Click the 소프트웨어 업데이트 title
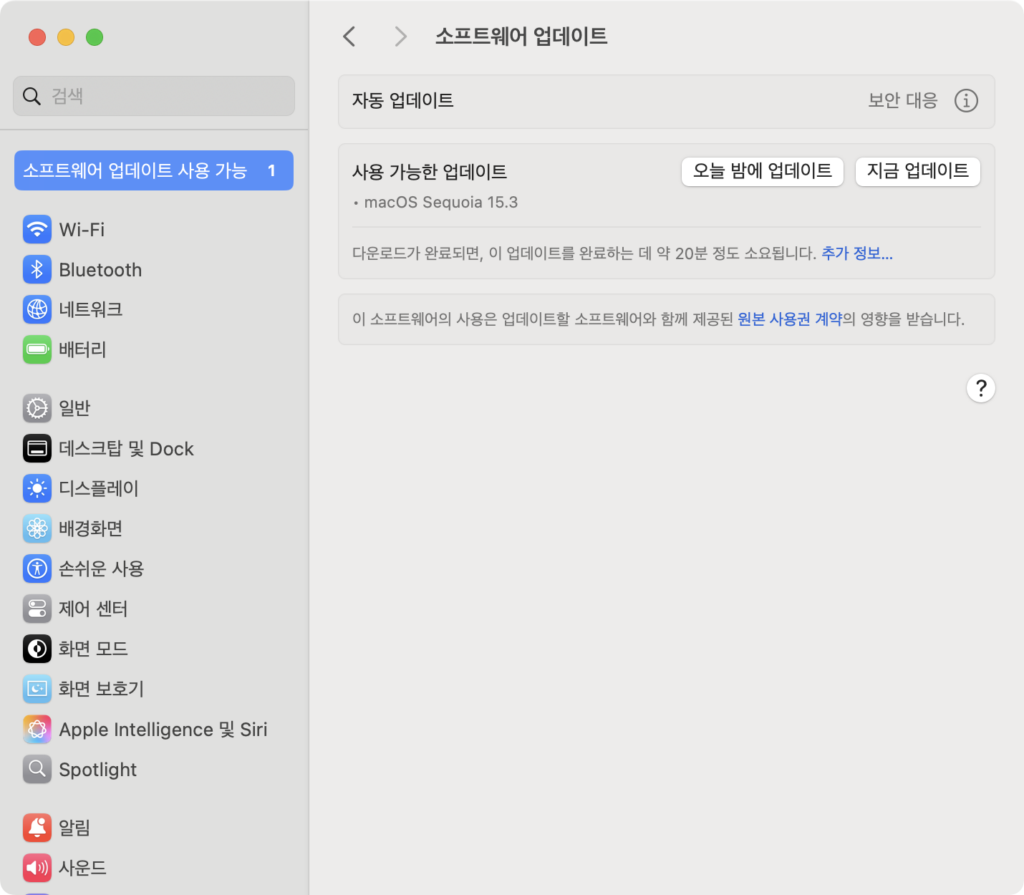 (x=521, y=36)
